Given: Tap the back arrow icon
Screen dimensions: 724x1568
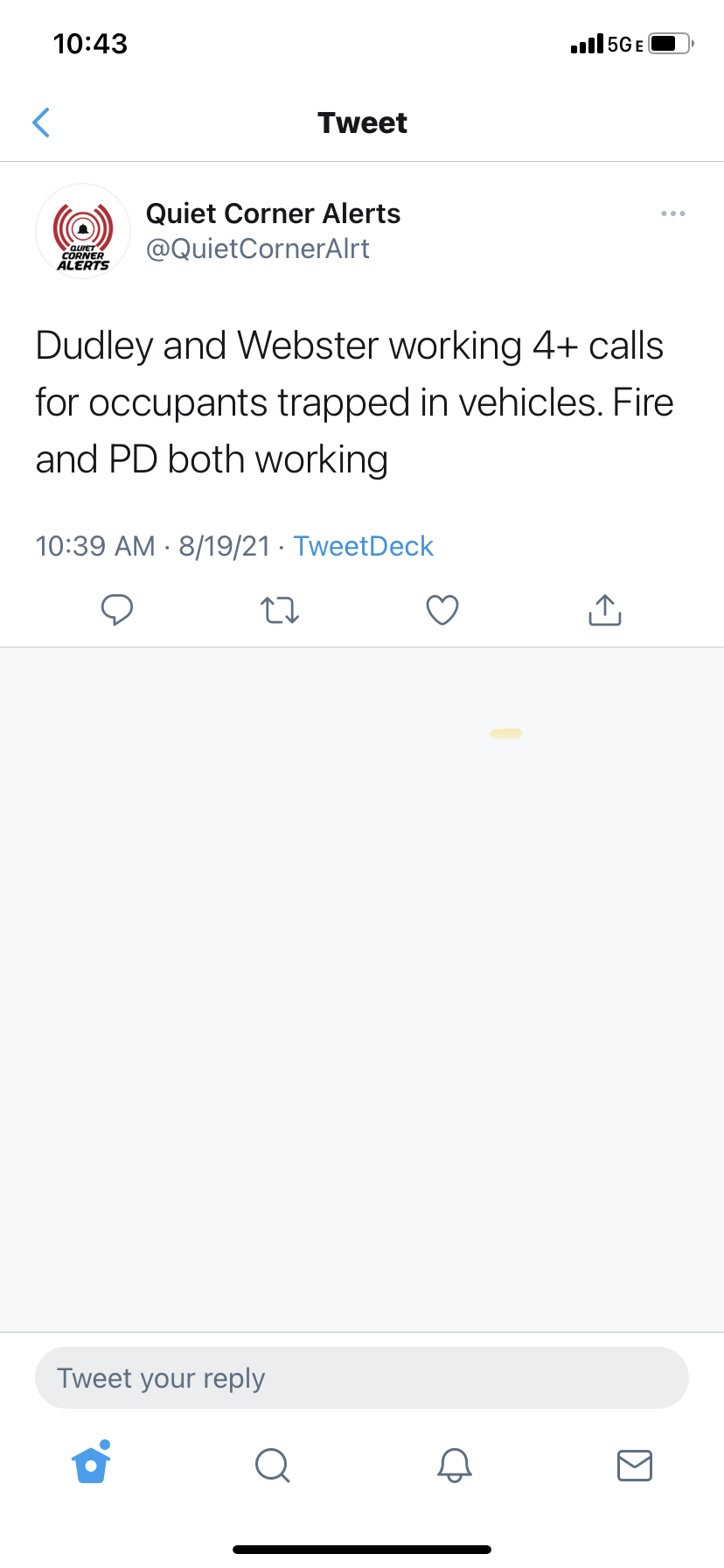Looking at the screenshot, I should point(41,122).
